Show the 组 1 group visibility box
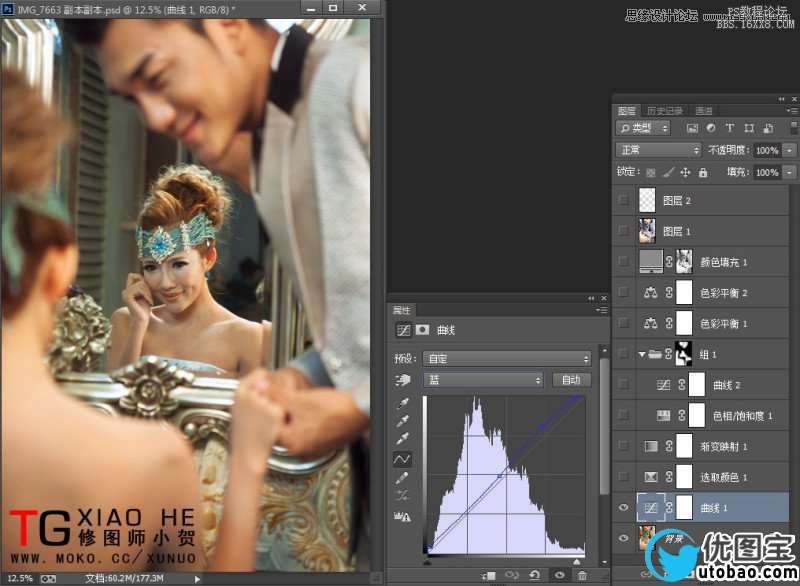 (623, 353)
